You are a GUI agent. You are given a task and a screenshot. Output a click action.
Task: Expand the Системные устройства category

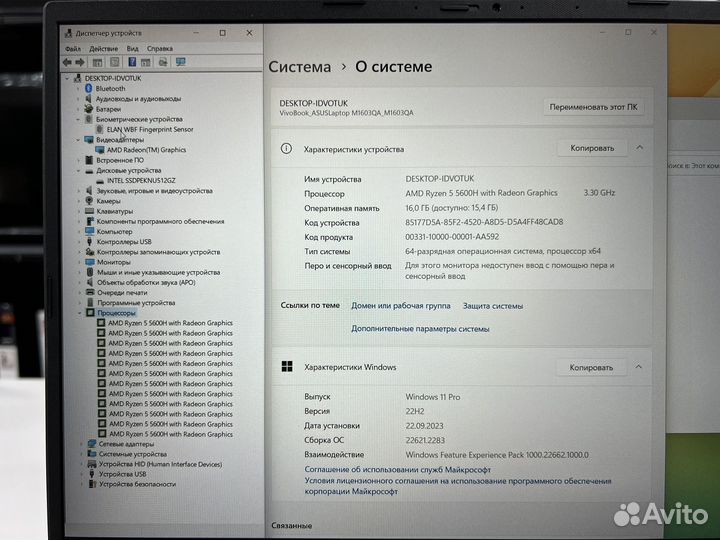82,454
